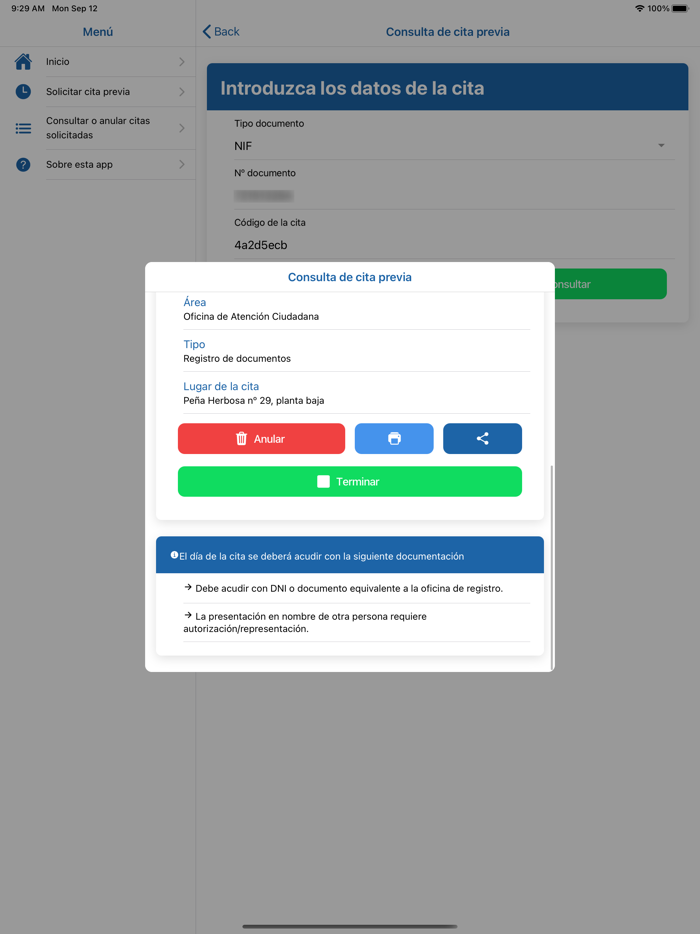This screenshot has height=934, width=700.
Task: Print the appointment with the printer button
Action: point(394,438)
